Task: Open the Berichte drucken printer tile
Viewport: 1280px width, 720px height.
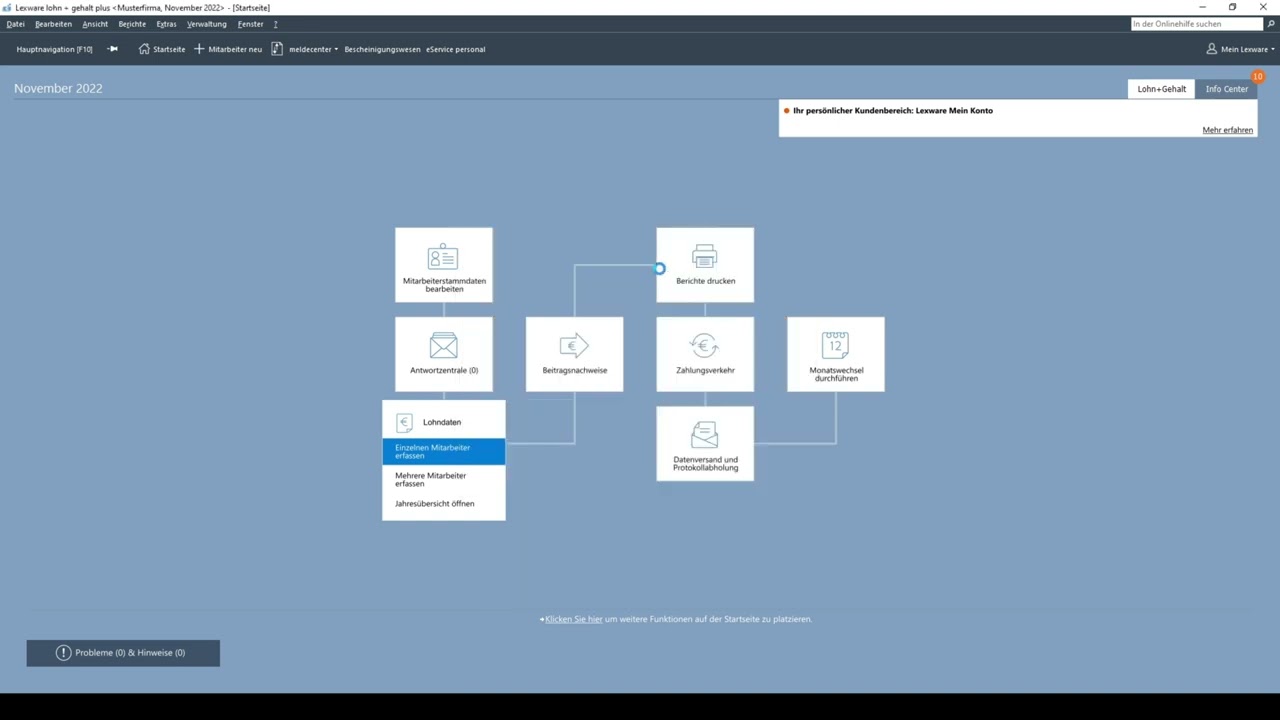Action: pos(705,265)
